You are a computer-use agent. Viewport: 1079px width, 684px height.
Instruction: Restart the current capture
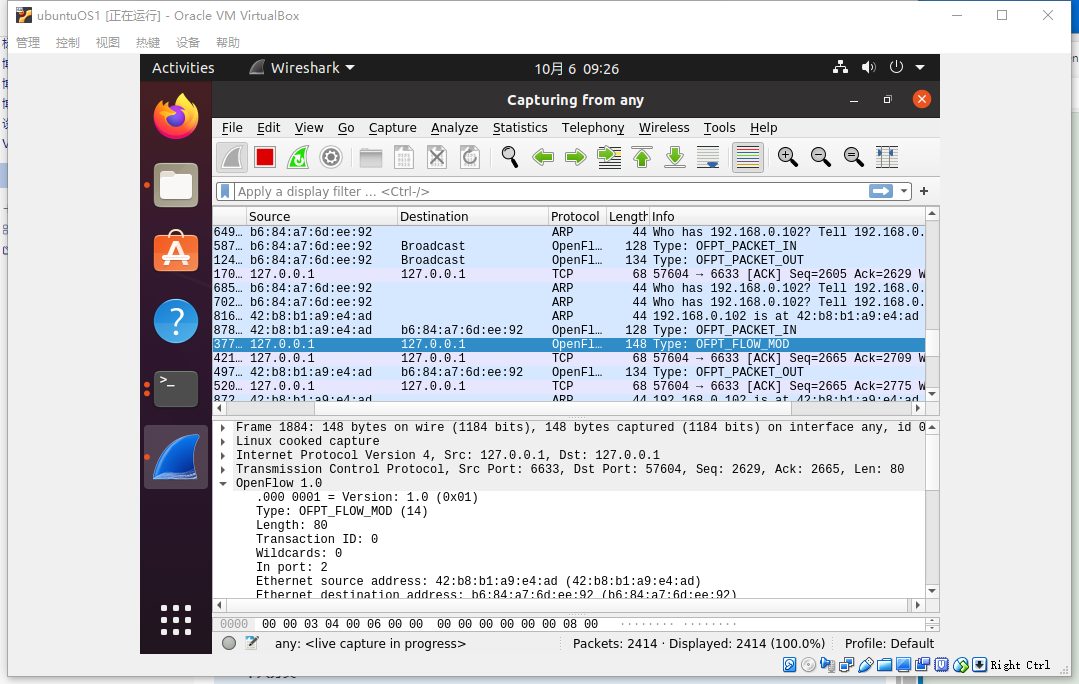tap(298, 158)
